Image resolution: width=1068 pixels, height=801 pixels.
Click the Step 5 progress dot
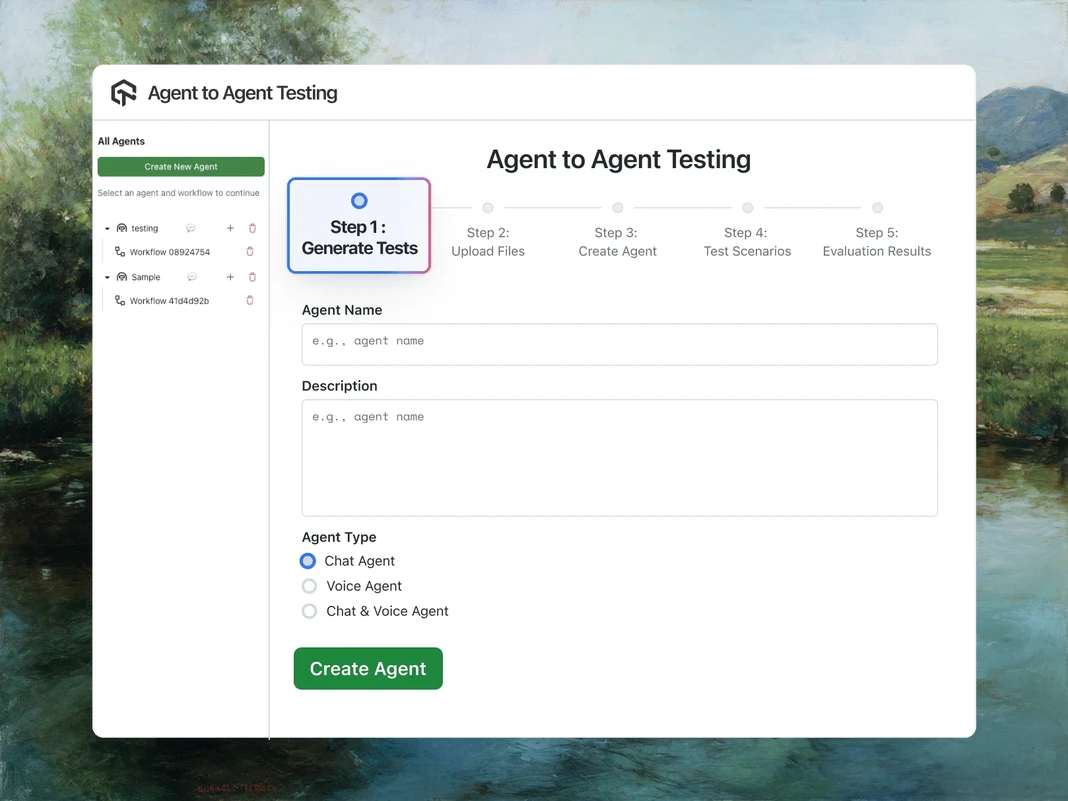pyautogui.click(x=877, y=208)
